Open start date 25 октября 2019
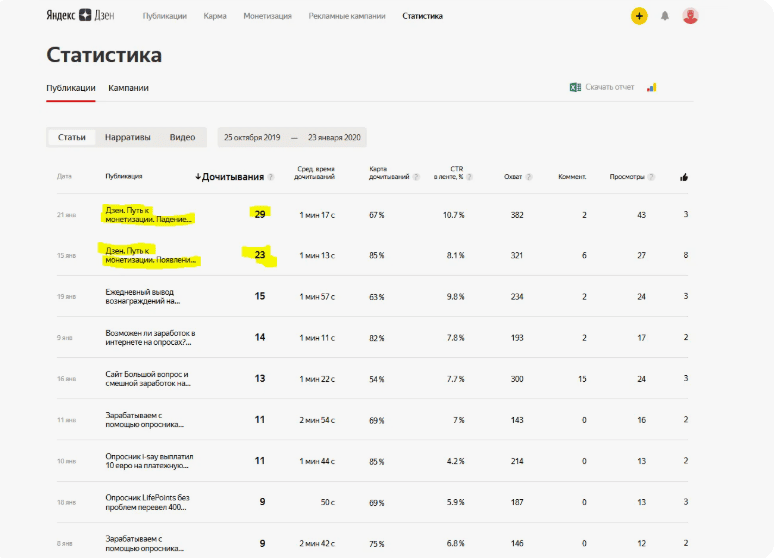The width and height of the screenshot is (777, 558). click(252, 137)
